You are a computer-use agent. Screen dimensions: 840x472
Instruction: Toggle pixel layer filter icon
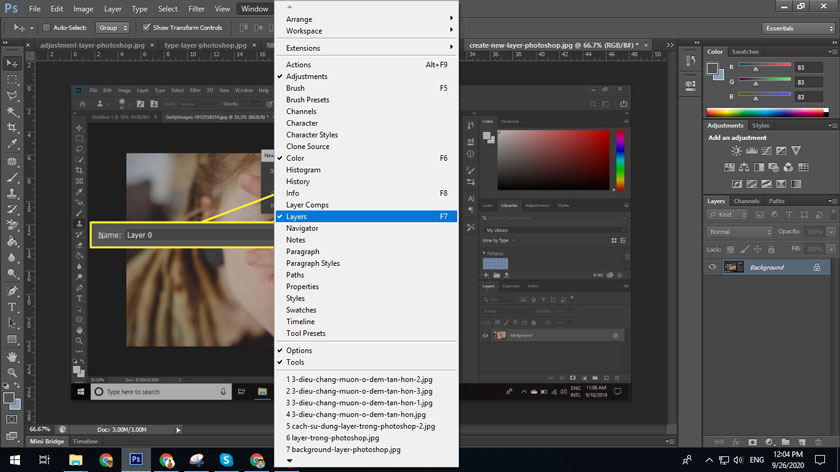pyautogui.click(x=760, y=214)
